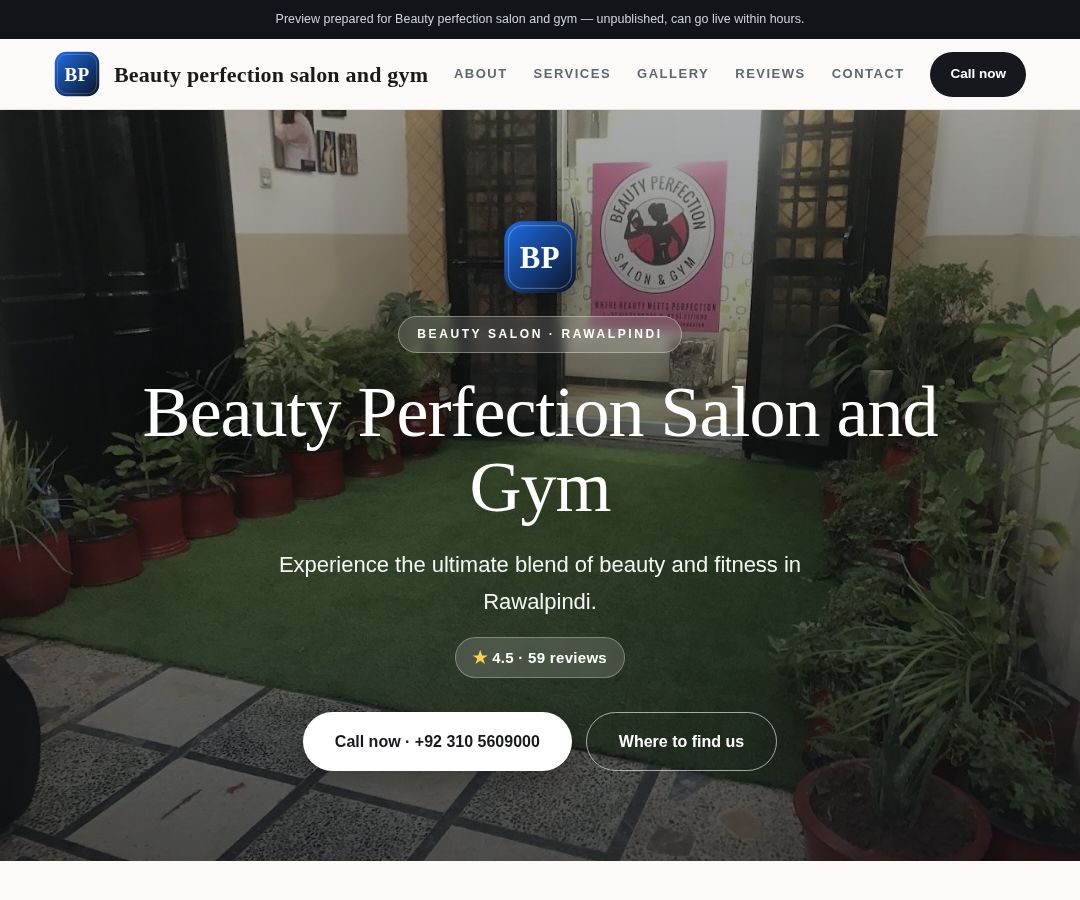Click the dark Call now header button
1080x900 pixels.
pyautogui.click(x=977, y=74)
